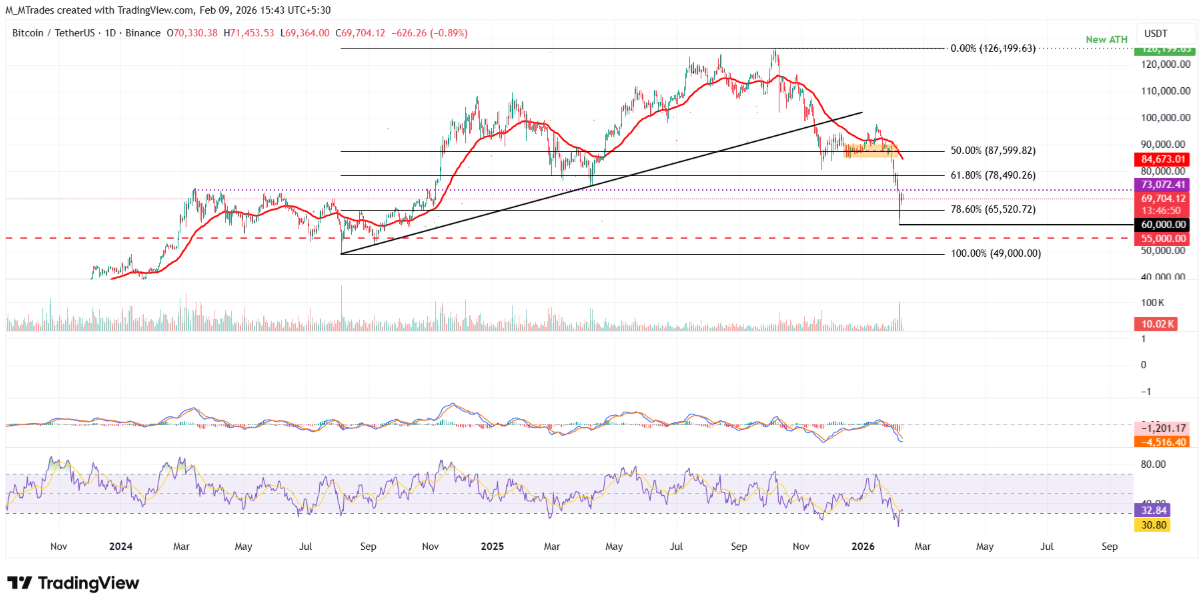Viewport: 1203px width, 600px height.
Task: Click the 2025 label on the time axis
Action: click(x=490, y=548)
